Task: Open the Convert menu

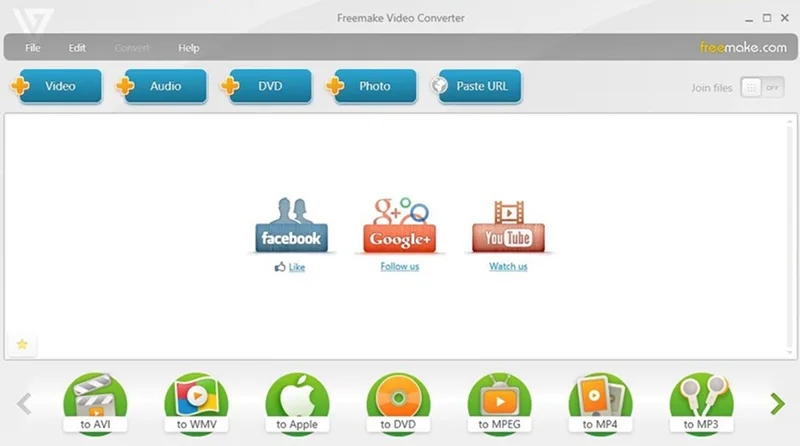Action: tap(132, 48)
